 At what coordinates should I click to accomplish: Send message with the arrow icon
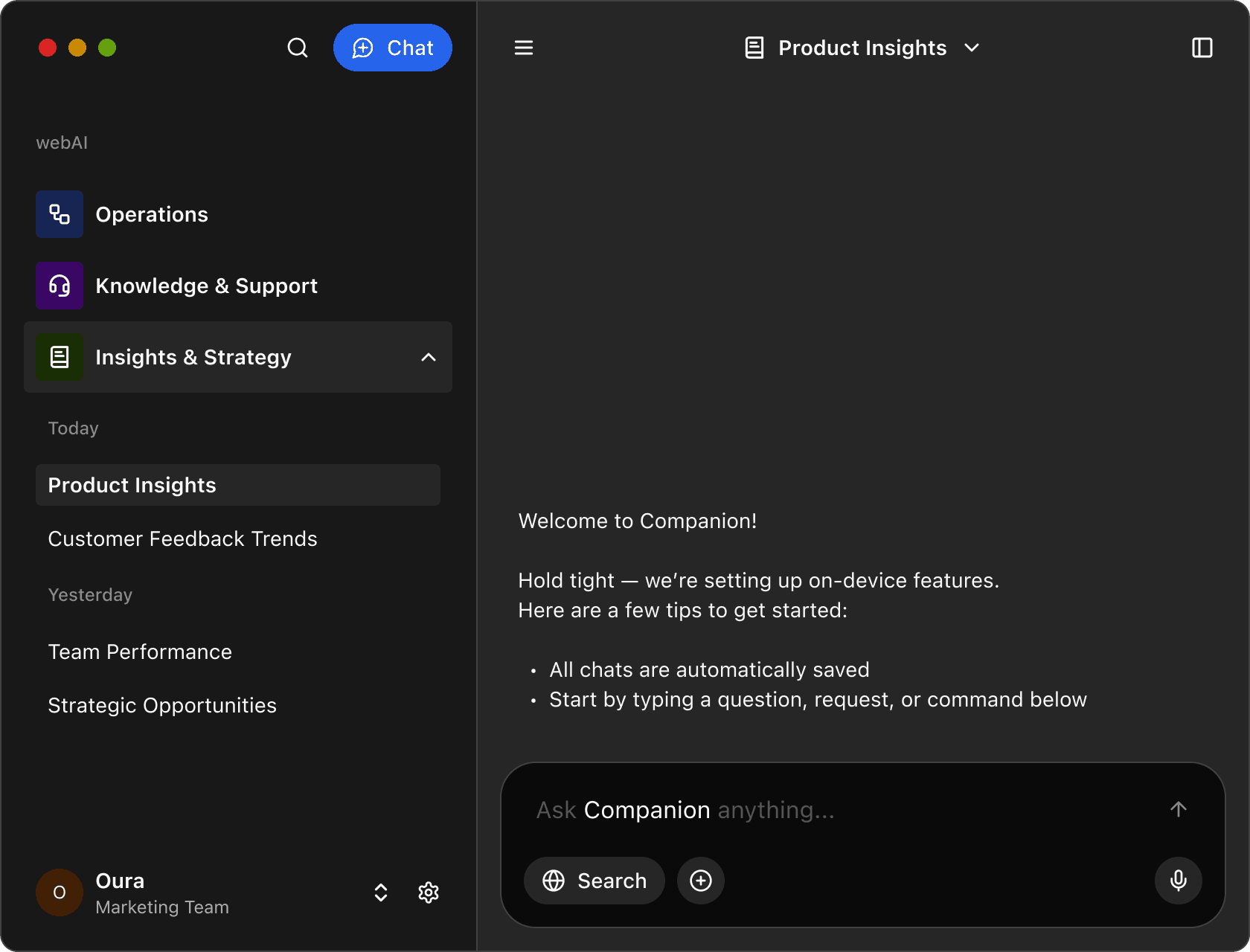click(1179, 809)
